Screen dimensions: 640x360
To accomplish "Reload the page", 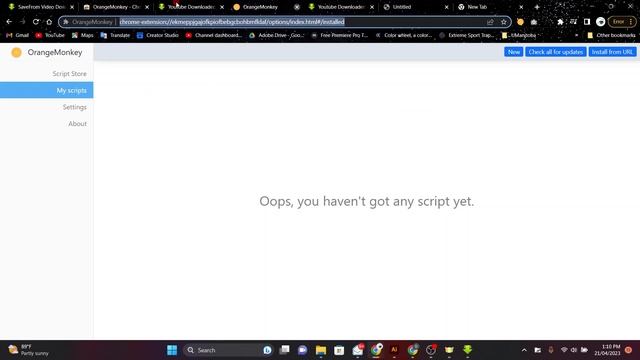I will pos(36,22).
